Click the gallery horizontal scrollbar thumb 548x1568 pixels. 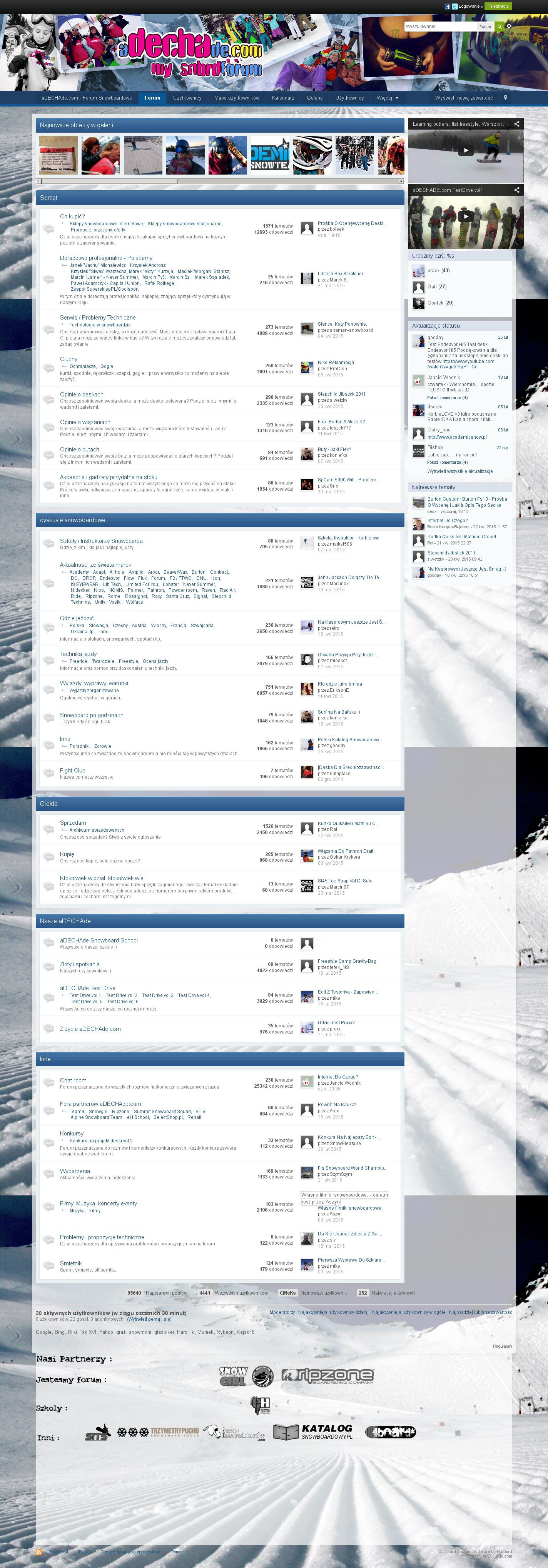tap(109, 181)
